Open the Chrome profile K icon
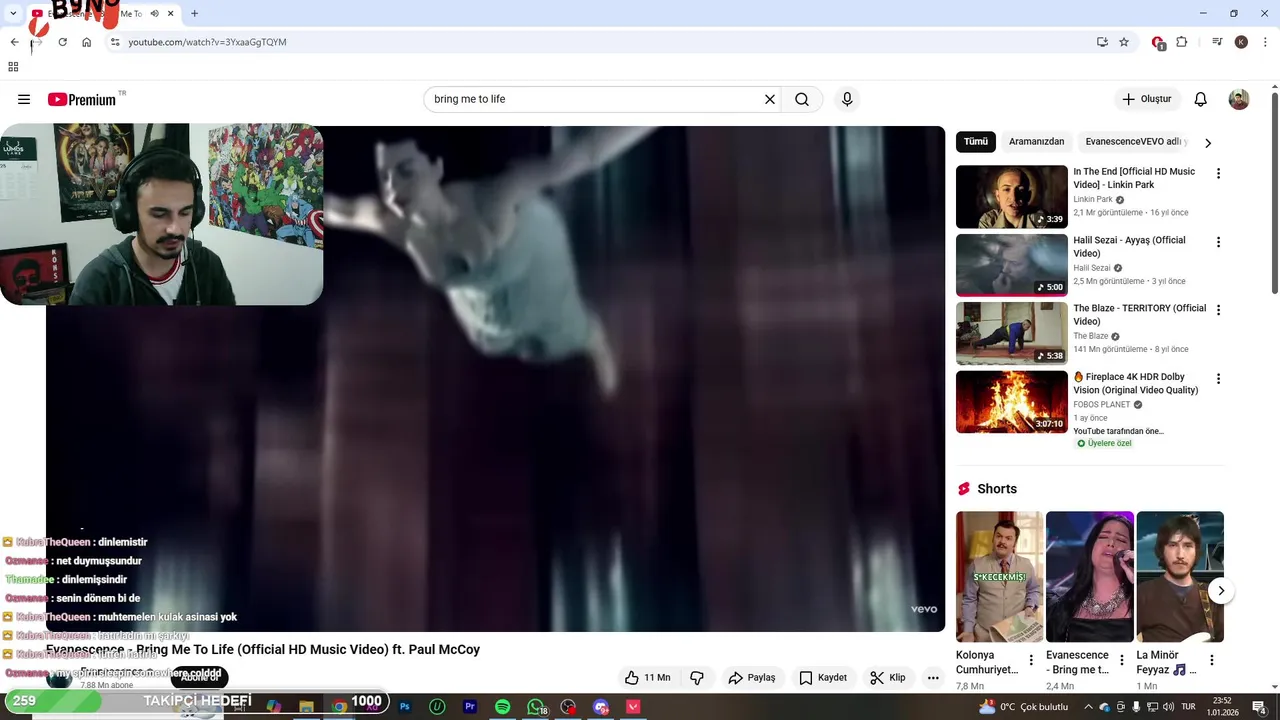This screenshot has height=720, width=1280. point(1241,42)
